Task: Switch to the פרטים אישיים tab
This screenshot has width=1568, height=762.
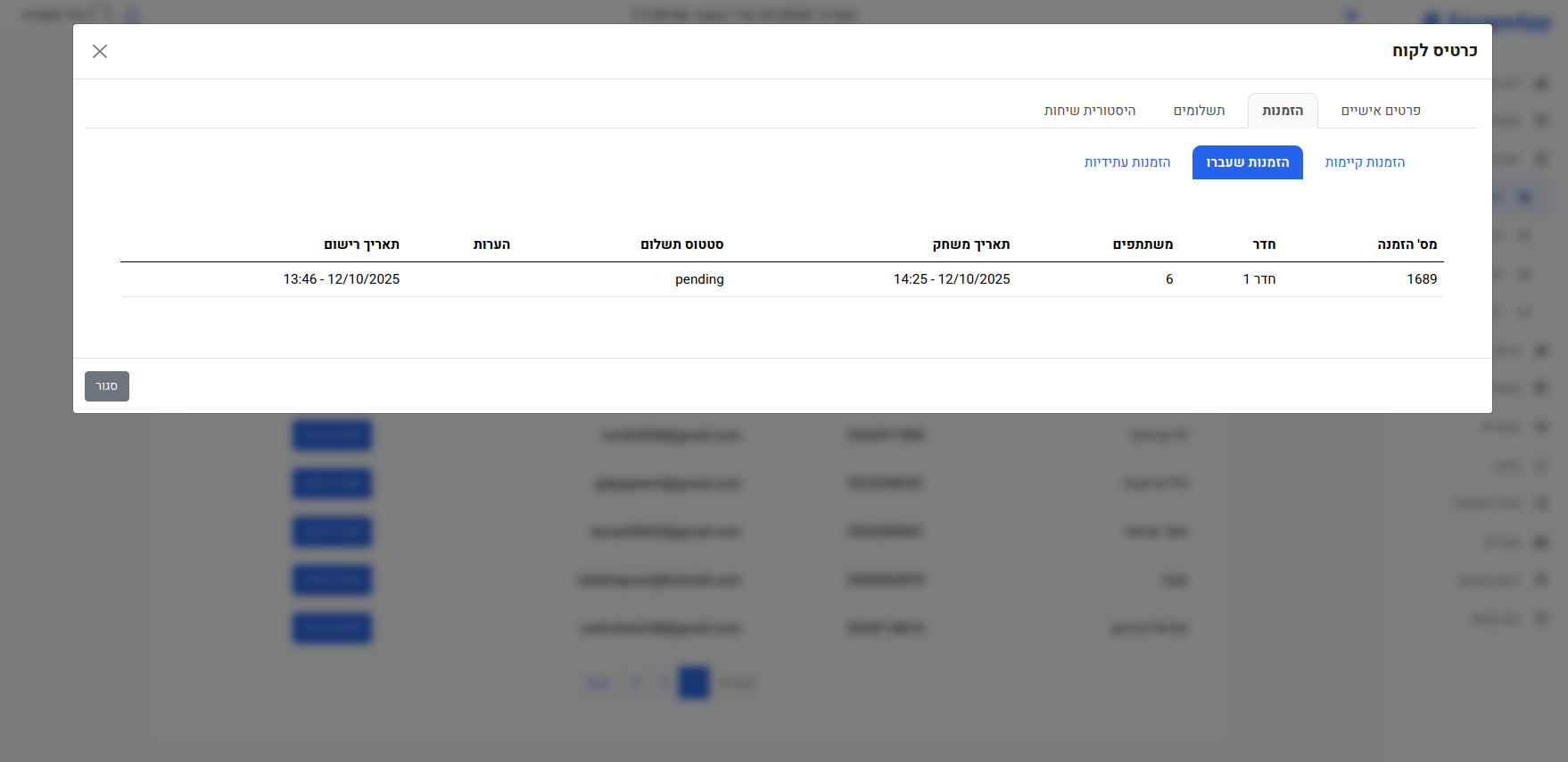Action: click(x=1380, y=111)
